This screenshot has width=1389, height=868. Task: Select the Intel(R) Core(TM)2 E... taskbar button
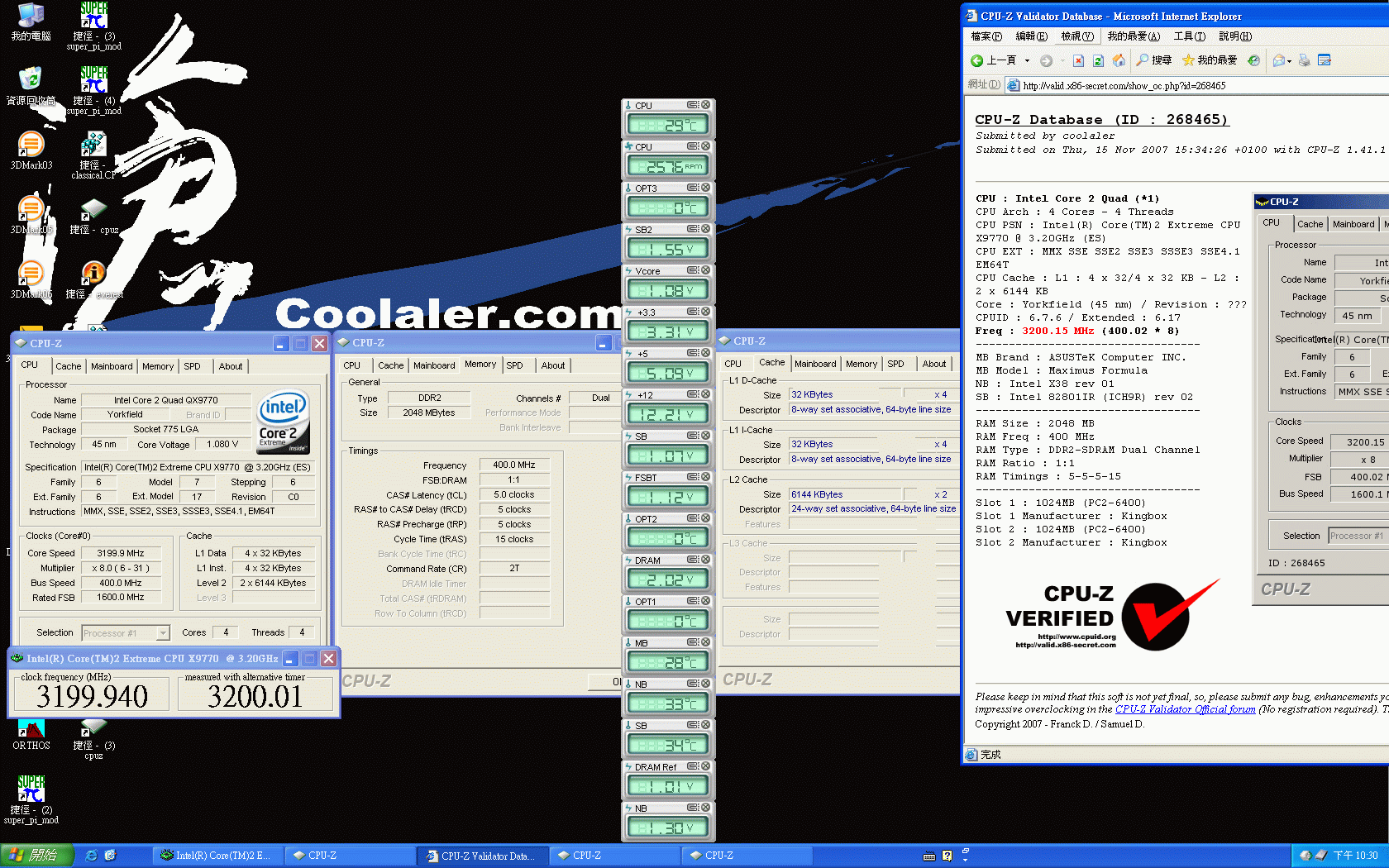[x=217, y=856]
